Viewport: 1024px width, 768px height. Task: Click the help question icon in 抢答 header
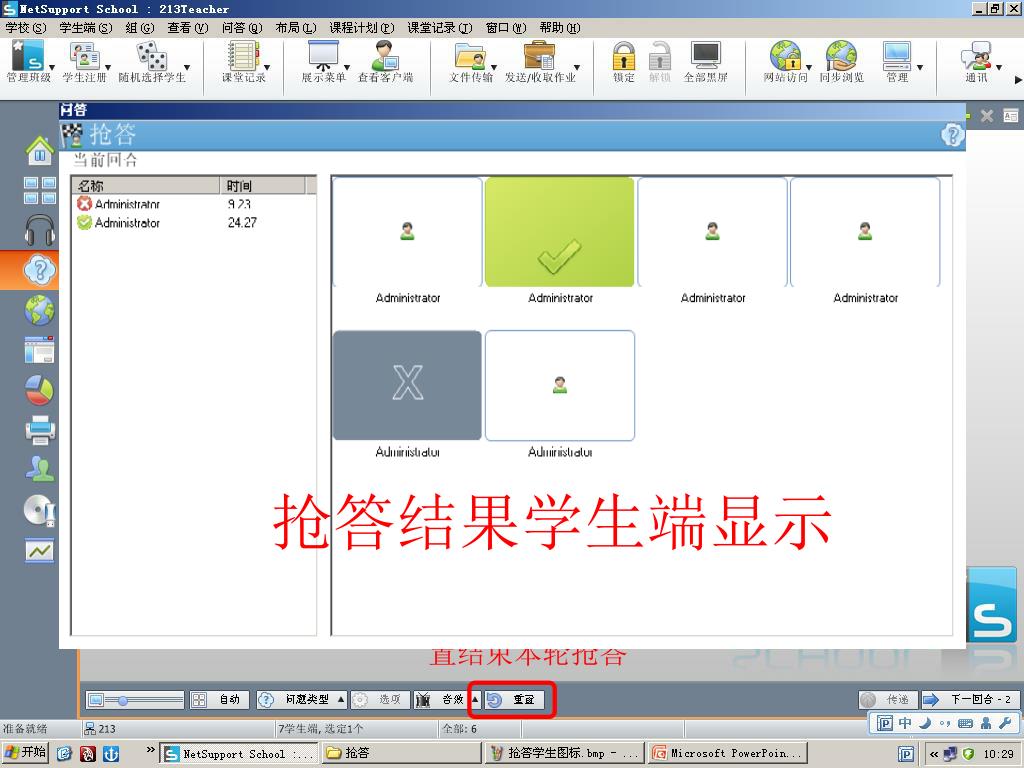952,135
